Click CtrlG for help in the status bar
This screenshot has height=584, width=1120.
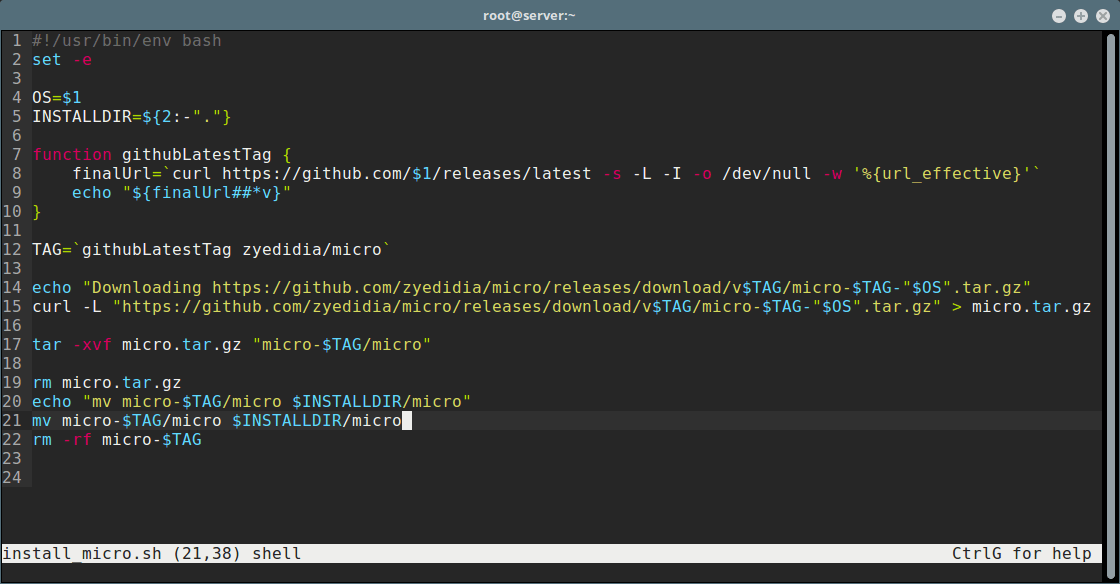tap(1021, 553)
